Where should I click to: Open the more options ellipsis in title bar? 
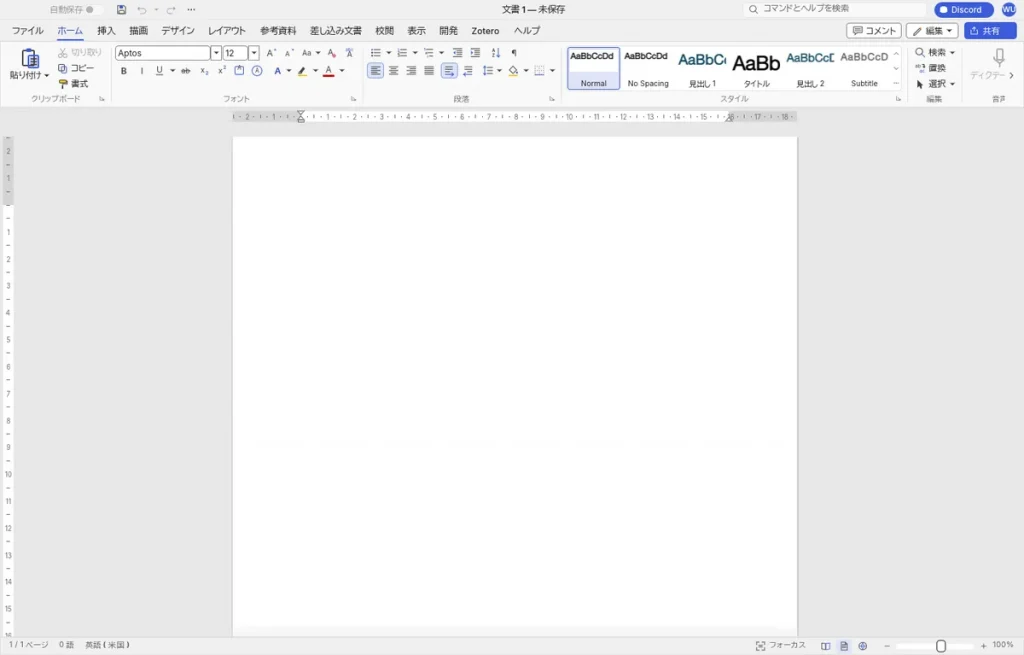click(191, 10)
